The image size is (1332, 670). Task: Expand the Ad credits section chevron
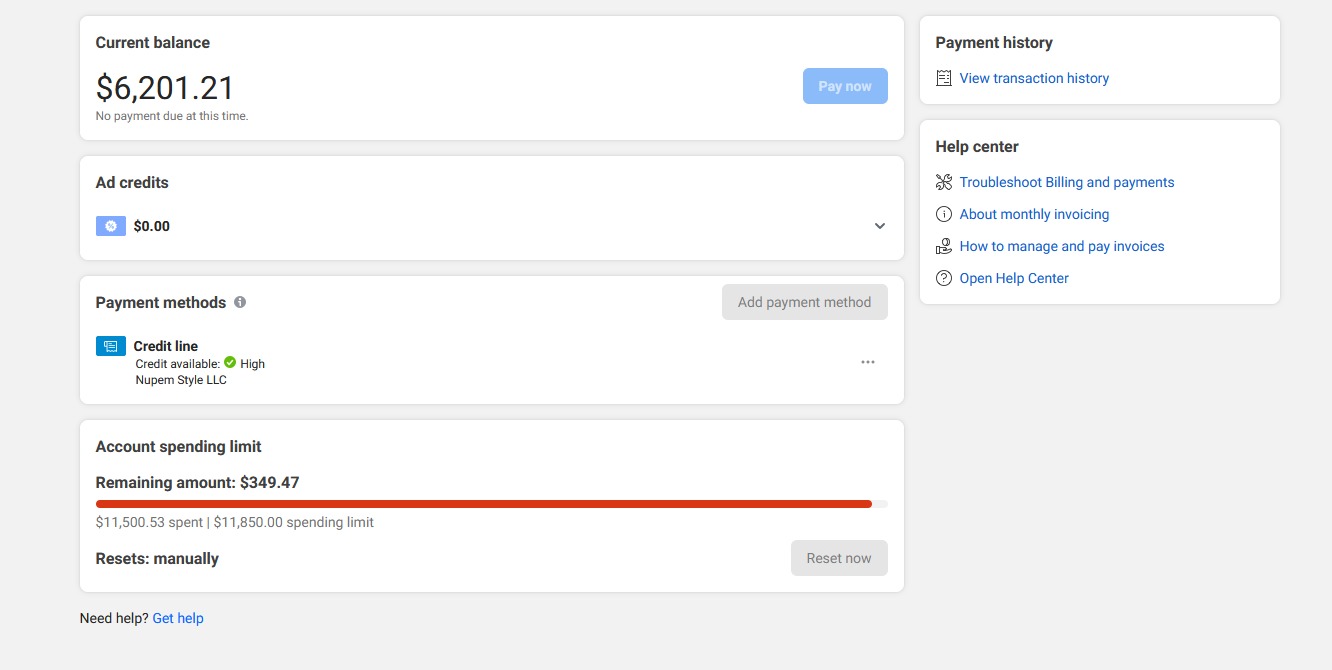(880, 226)
